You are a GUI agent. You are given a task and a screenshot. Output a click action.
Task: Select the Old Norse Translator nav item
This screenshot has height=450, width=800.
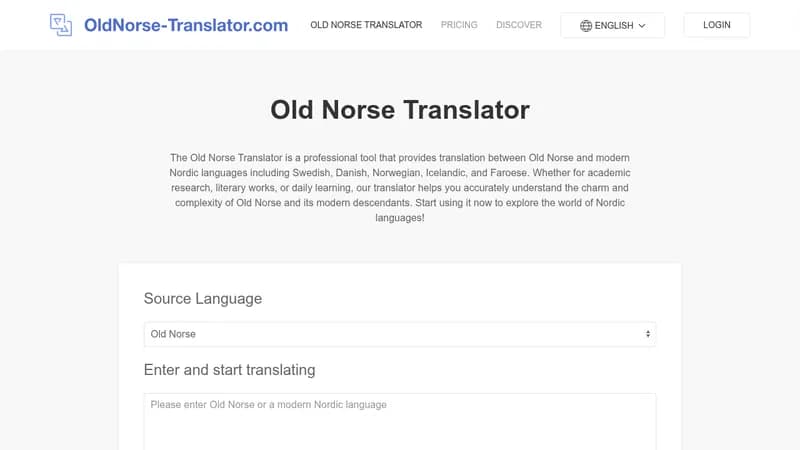pyautogui.click(x=366, y=25)
